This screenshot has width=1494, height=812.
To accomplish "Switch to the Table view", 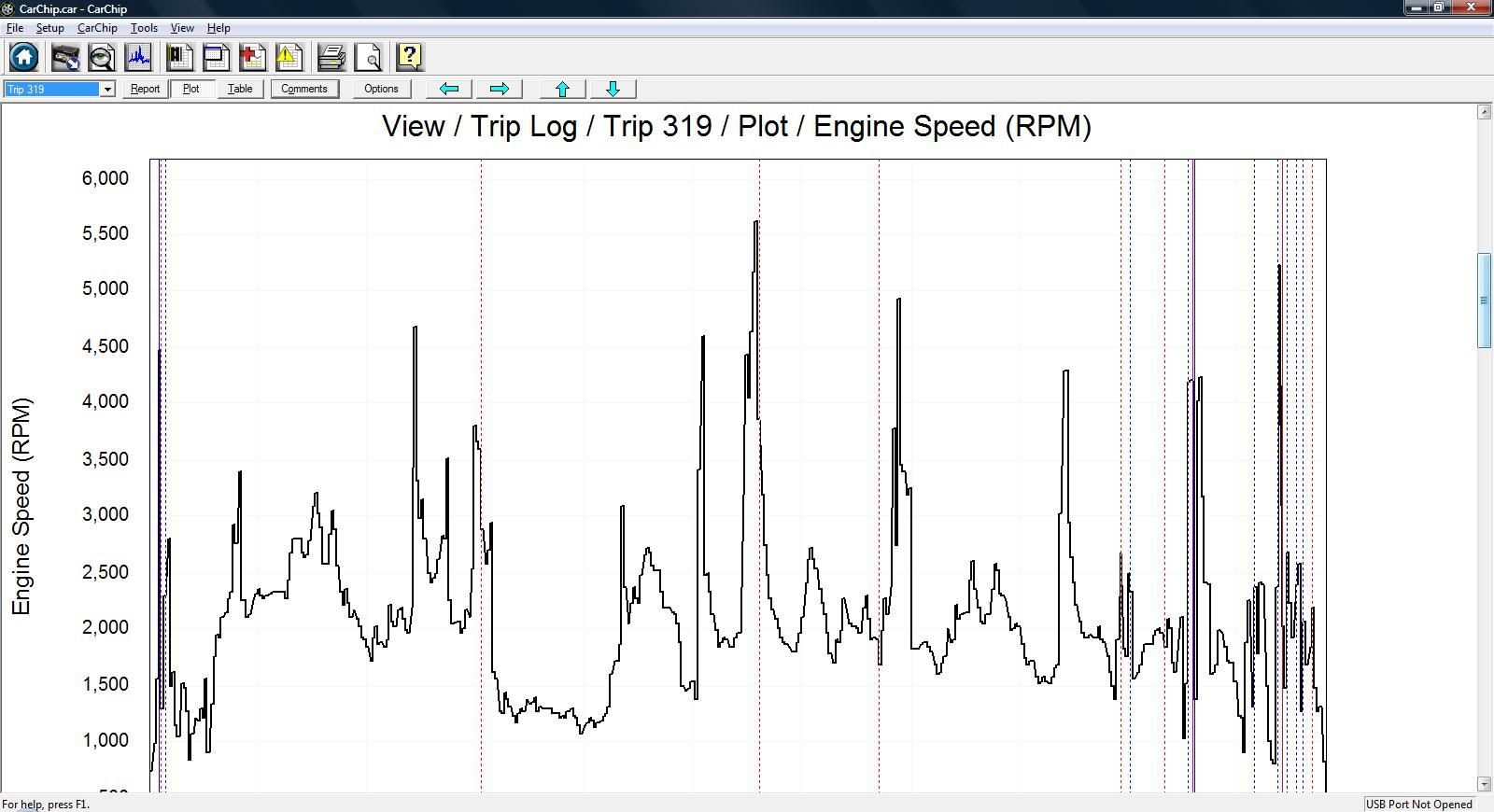I will [x=240, y=89].
